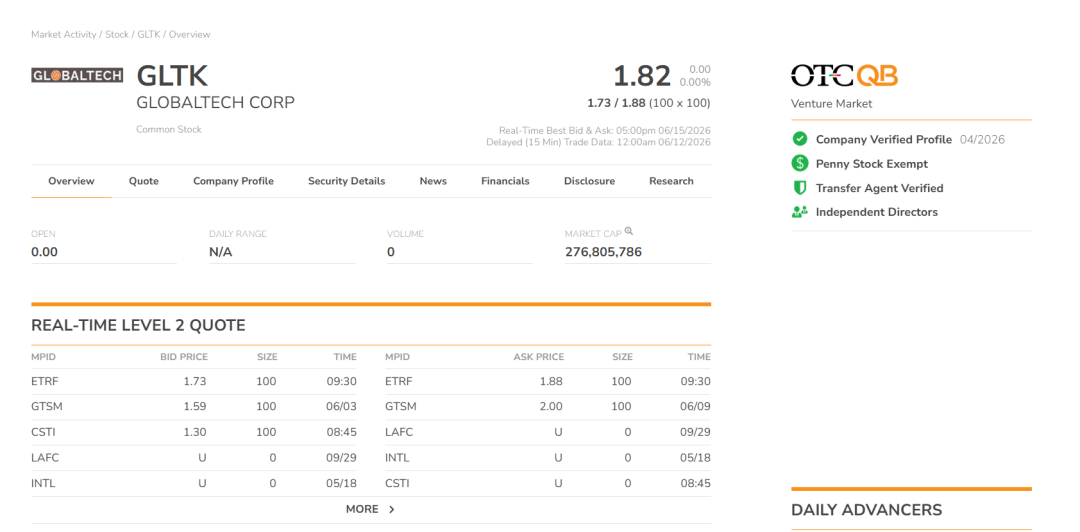
Task: Click the BID PRICE column header
Action: pos(183,357)
